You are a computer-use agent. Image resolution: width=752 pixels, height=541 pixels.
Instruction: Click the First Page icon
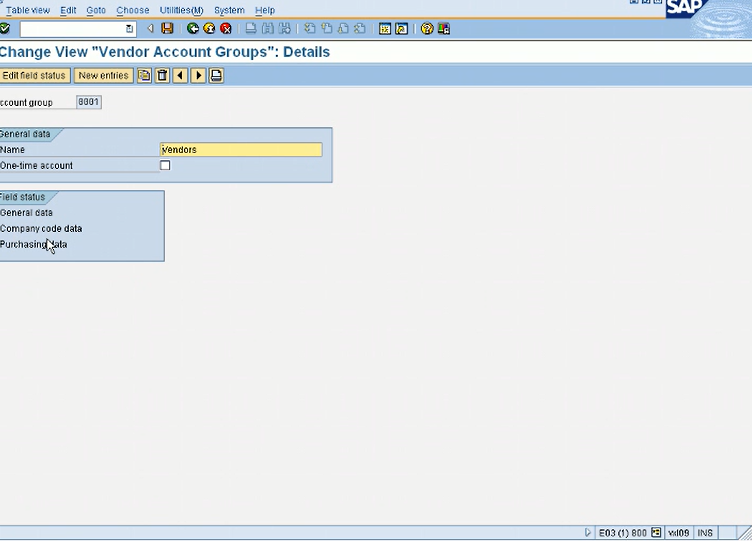click(310, 29)
